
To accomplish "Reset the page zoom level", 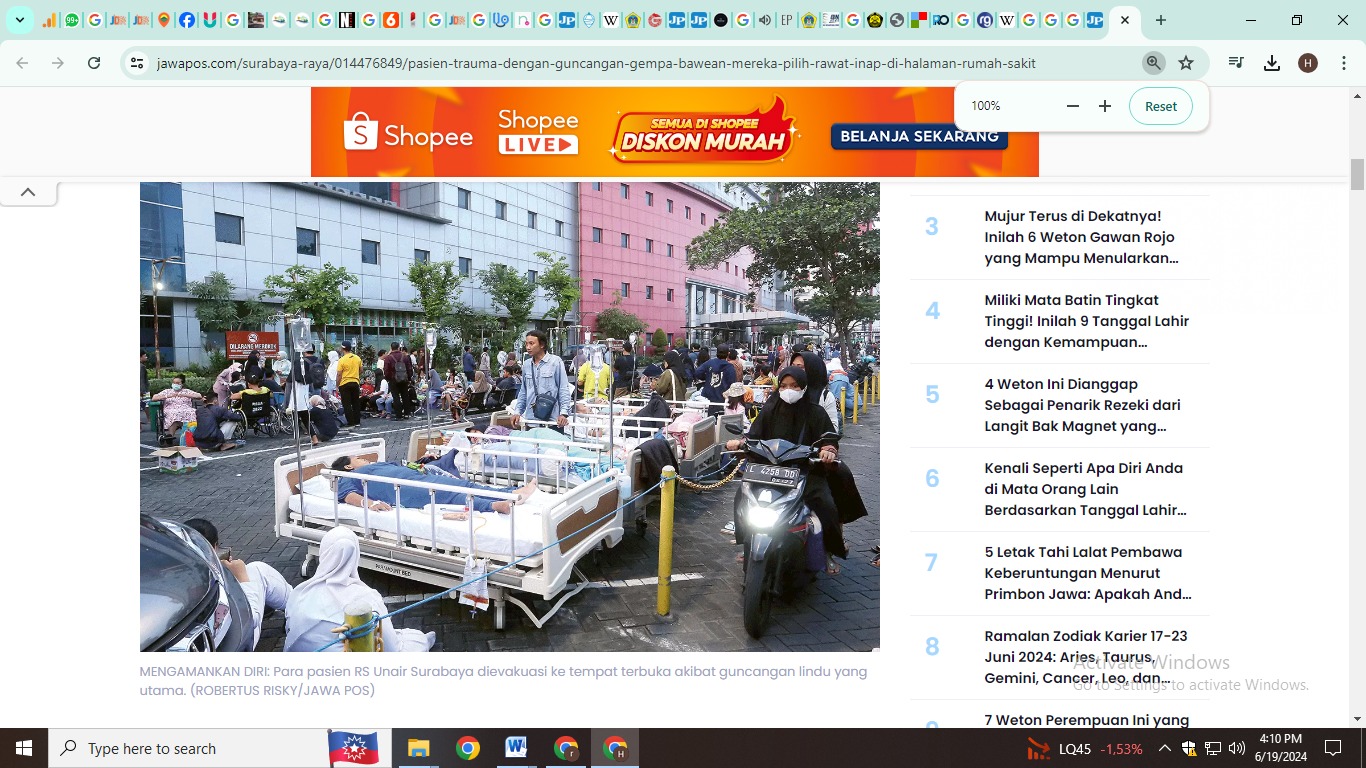I will pos(1161,106).
